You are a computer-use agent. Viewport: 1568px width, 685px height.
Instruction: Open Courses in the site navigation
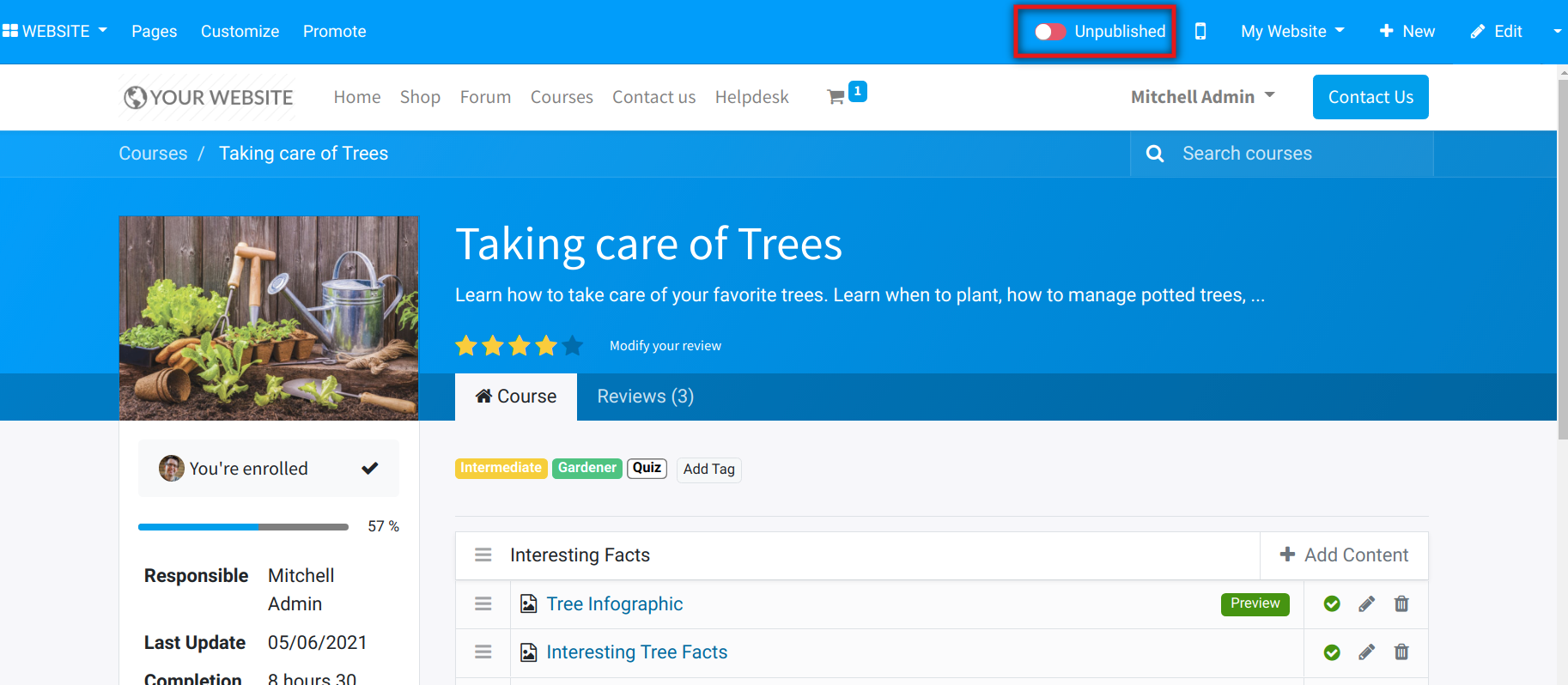[x=562, y=97]
